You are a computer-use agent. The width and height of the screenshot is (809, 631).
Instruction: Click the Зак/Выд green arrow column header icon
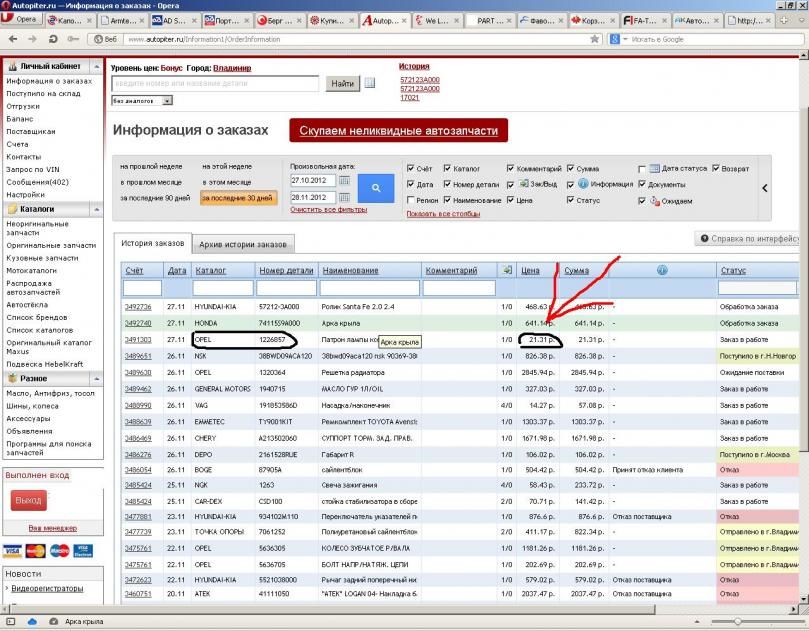click(x=507, y=270)
